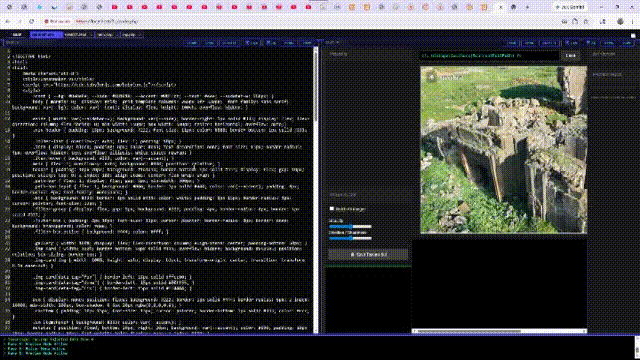Open the browser three-dot menu
The image size is (640, 360).
click(632, 21)
